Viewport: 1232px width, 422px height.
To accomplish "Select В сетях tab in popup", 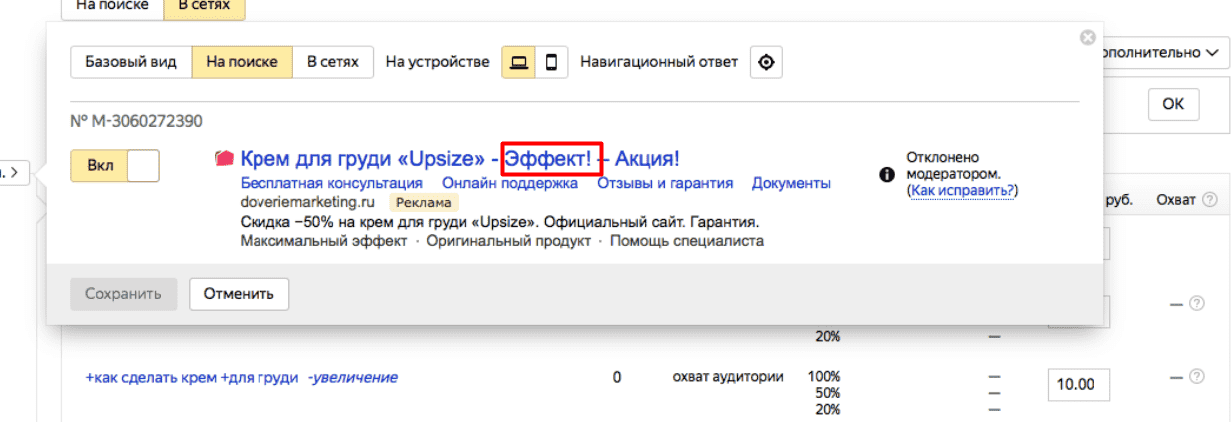I will coord(333,62).
